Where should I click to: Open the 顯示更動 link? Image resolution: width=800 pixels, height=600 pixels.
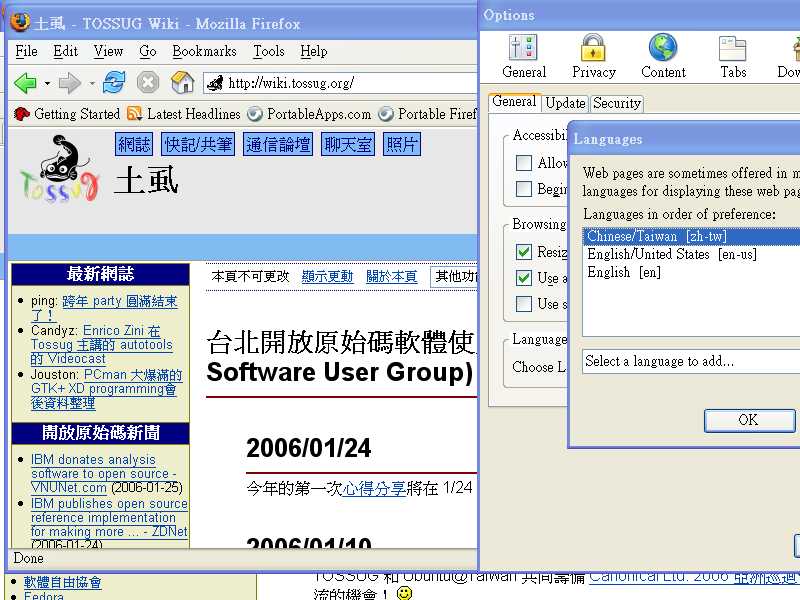click(x=327, y=277)
